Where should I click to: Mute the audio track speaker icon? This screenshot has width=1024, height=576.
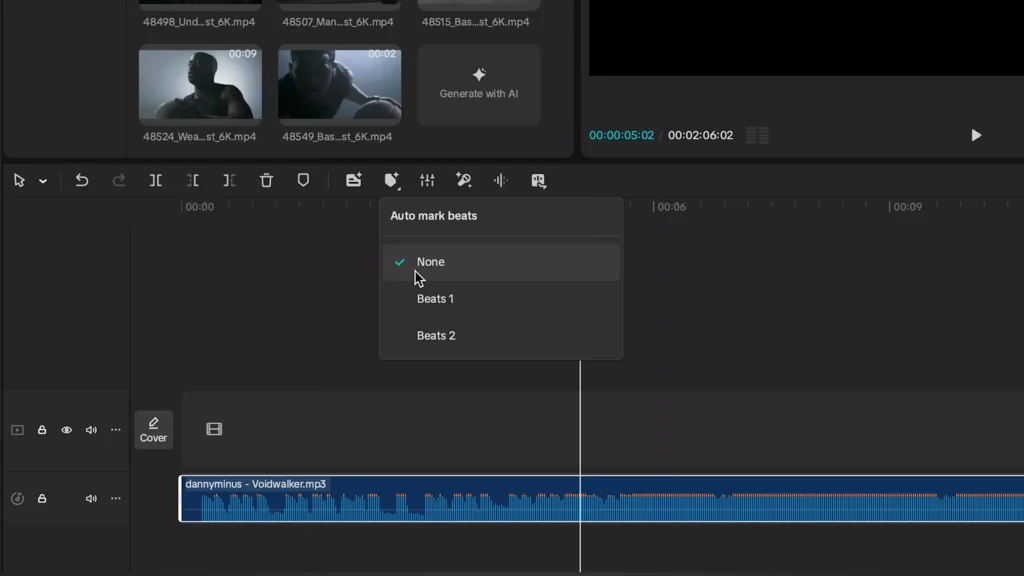click(91, 498)
